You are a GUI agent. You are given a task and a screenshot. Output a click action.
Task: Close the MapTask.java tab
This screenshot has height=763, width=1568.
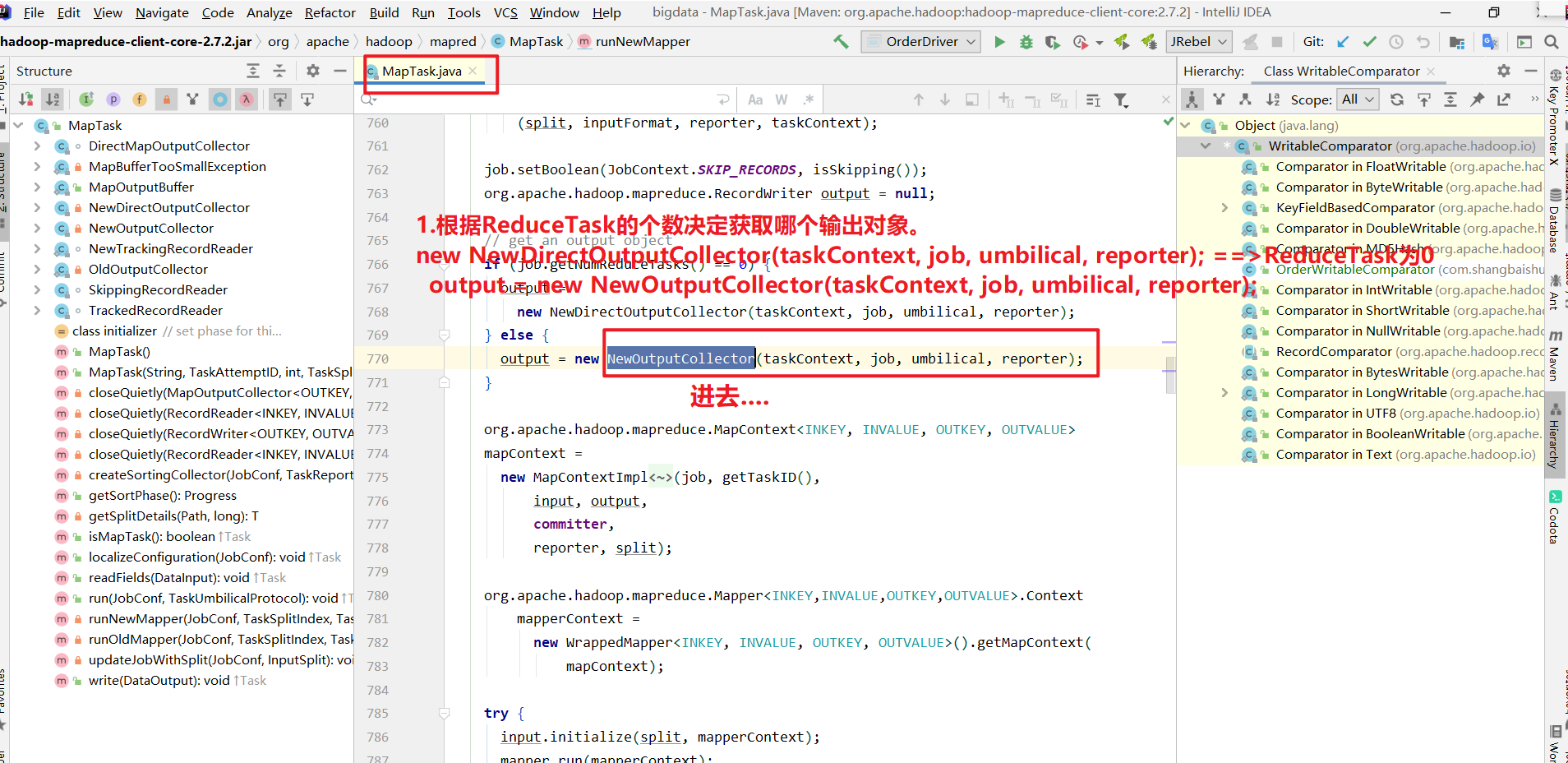click(473, 72)
